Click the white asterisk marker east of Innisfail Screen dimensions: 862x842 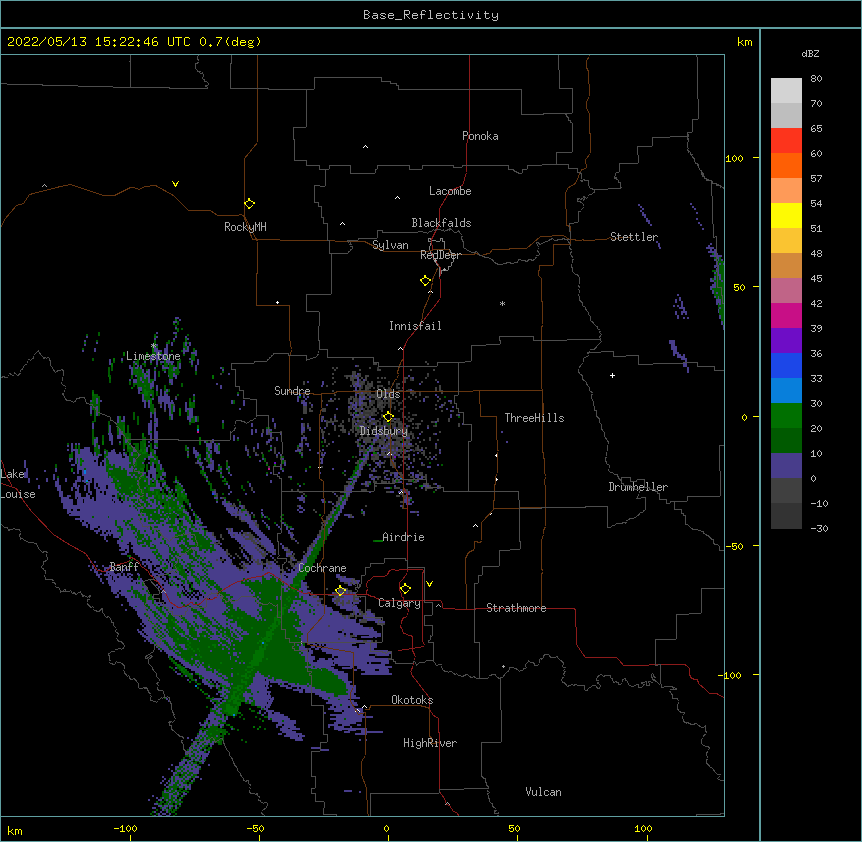point(502,303)
